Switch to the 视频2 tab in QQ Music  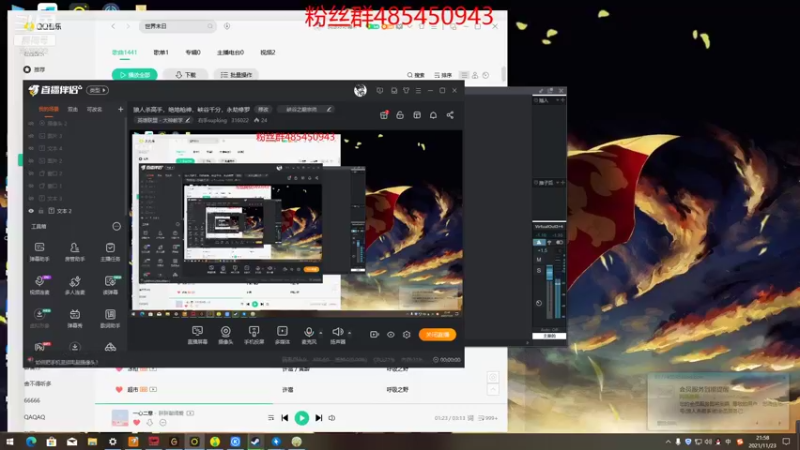pos(268,53)
